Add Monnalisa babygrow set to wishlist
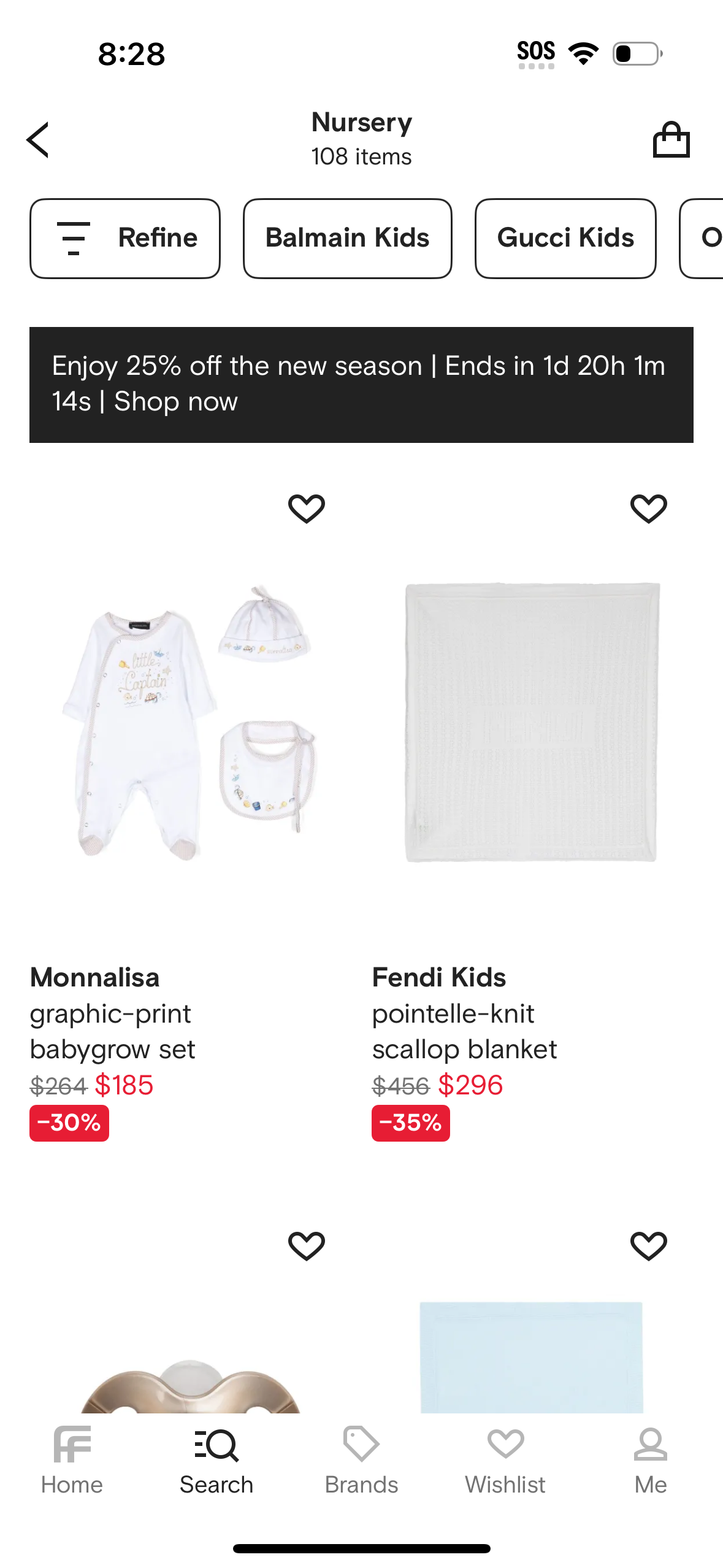723x1568 pixels. (307, 508)
